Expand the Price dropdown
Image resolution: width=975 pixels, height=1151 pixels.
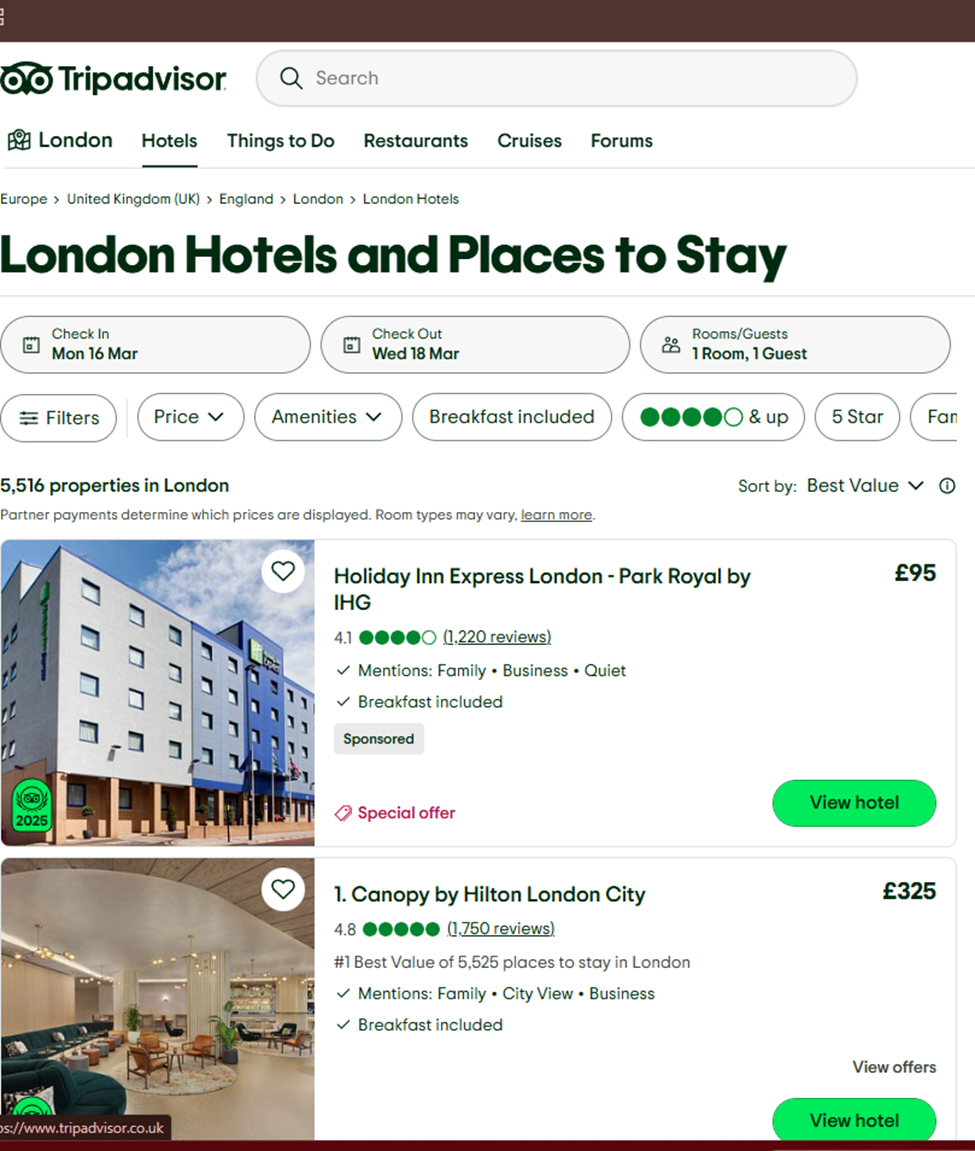tap(190, 417)
